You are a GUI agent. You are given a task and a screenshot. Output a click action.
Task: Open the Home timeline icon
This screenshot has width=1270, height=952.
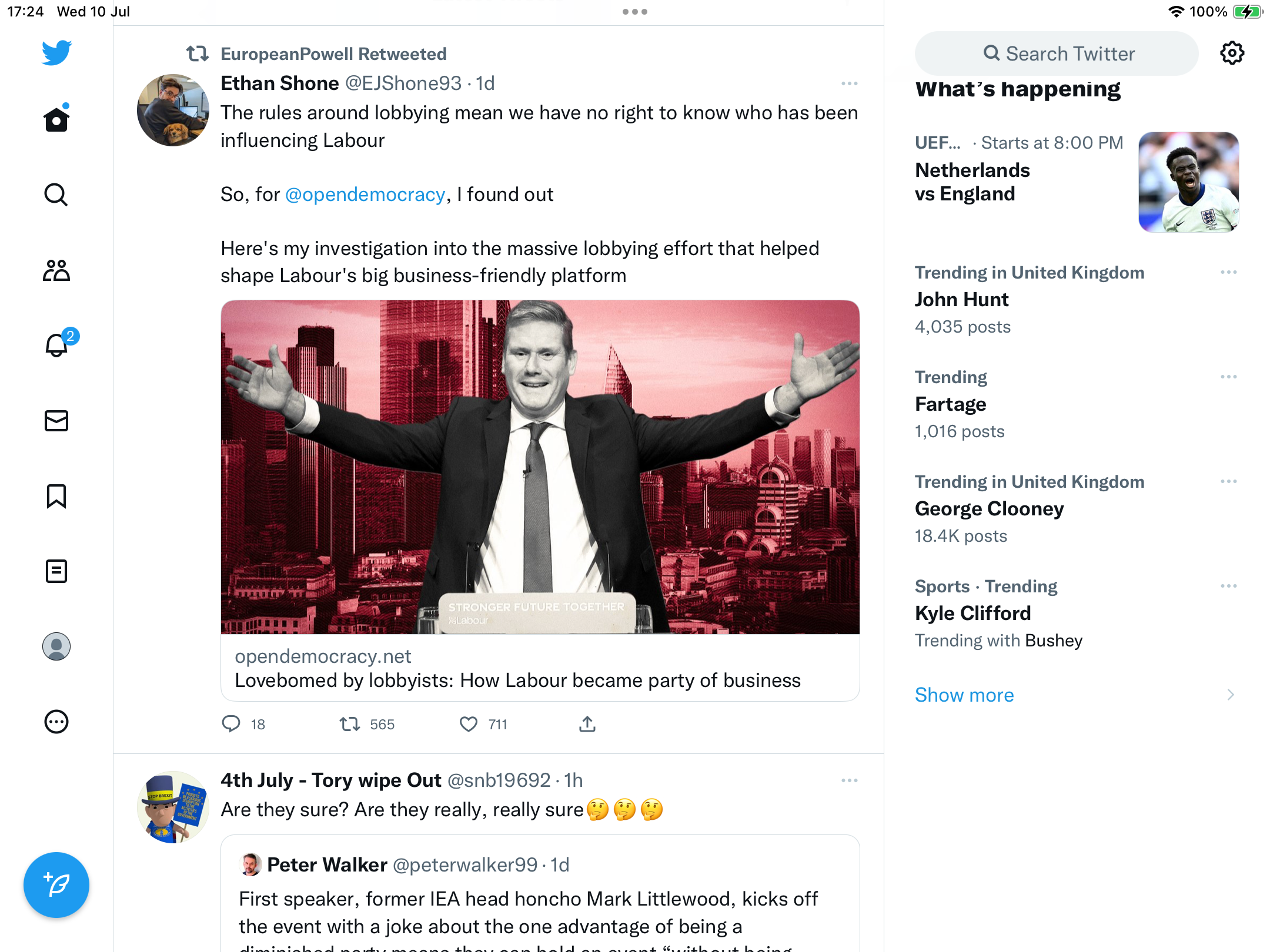[56, 119]
